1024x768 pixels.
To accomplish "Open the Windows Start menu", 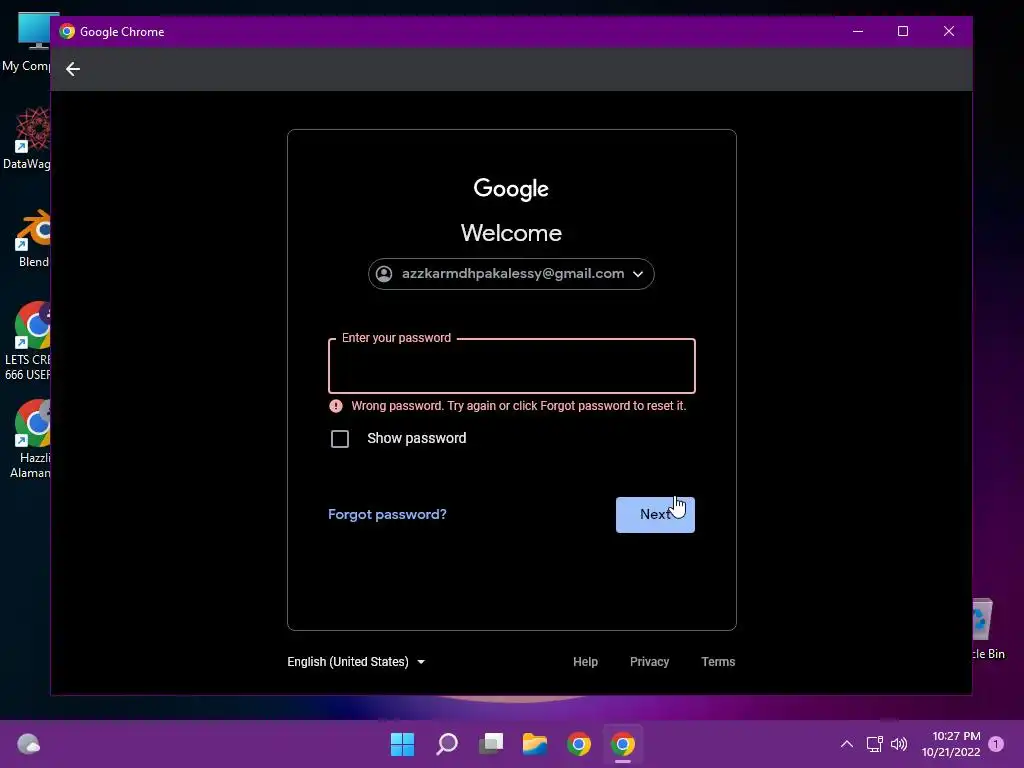I will tap(402, 744).
